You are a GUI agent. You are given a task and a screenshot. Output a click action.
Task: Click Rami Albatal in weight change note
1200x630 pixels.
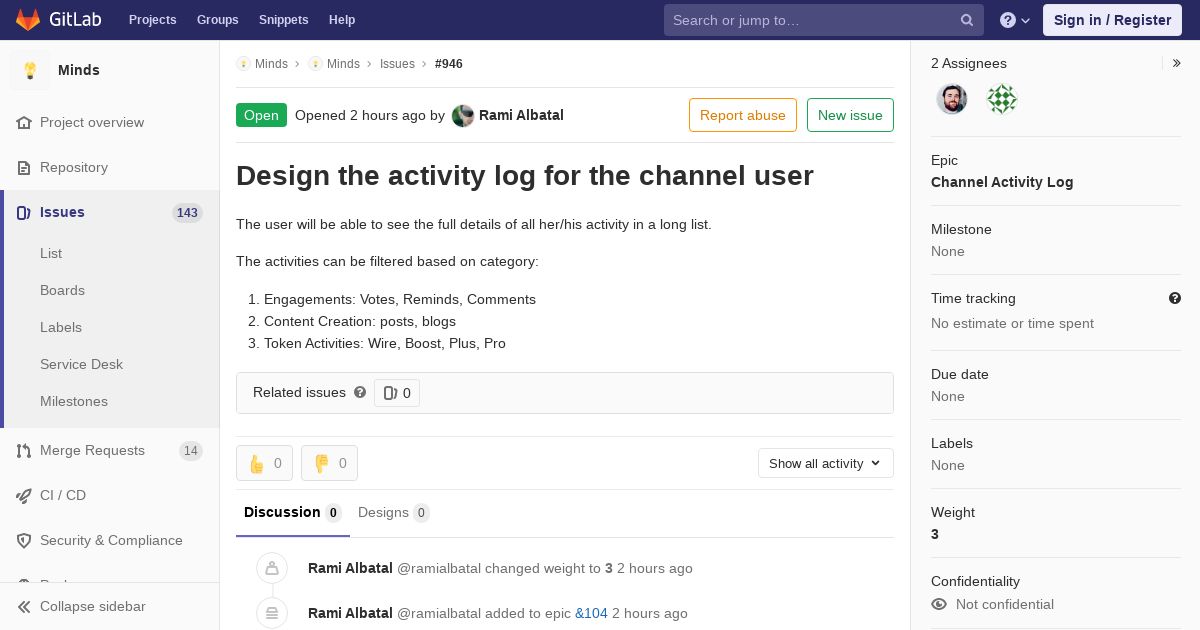(x=350, y=569)
